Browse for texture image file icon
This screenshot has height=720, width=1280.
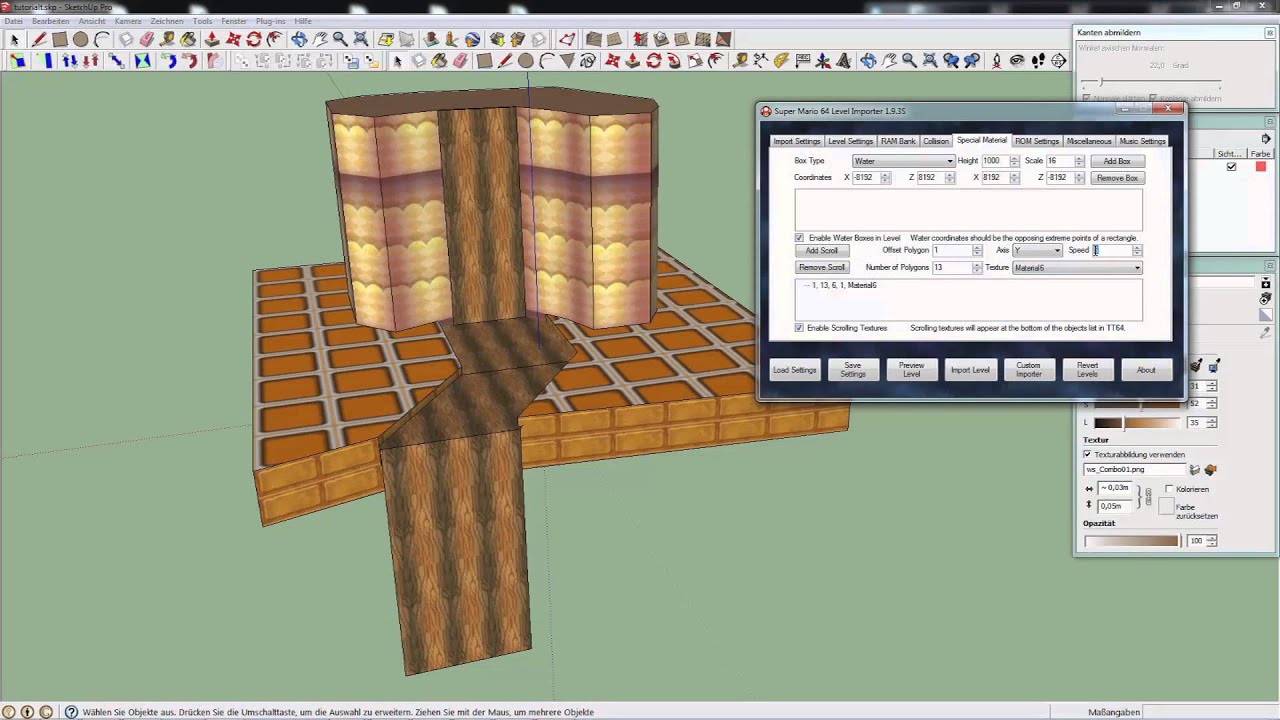pyautogui.click(x=1195, y=470)
